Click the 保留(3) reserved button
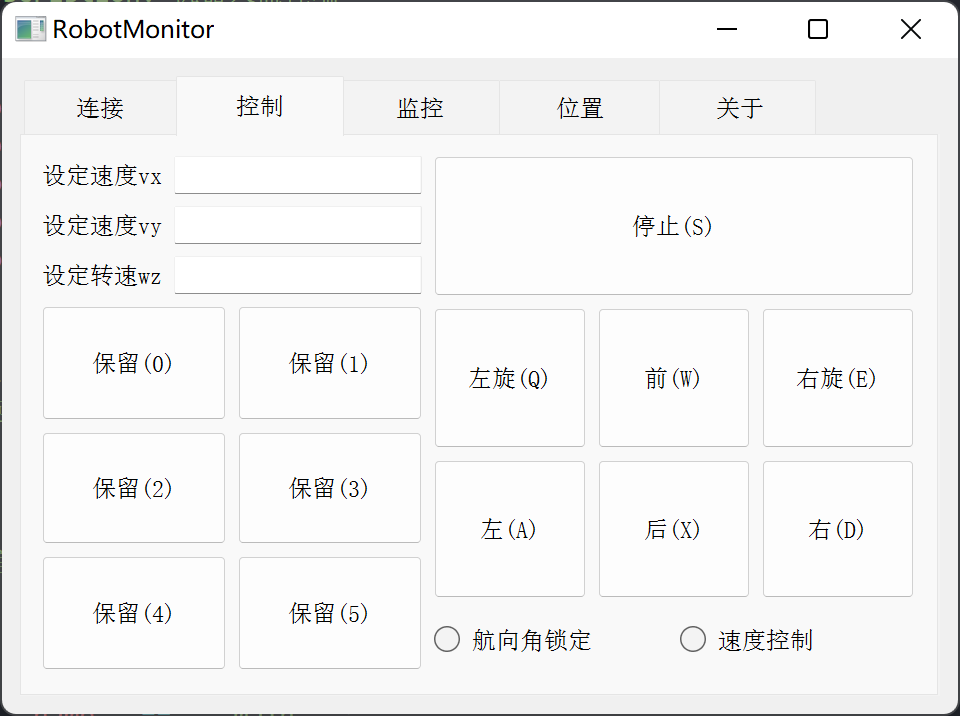The height and width of the screenshot is (716, 960). (x=329, y=488)
